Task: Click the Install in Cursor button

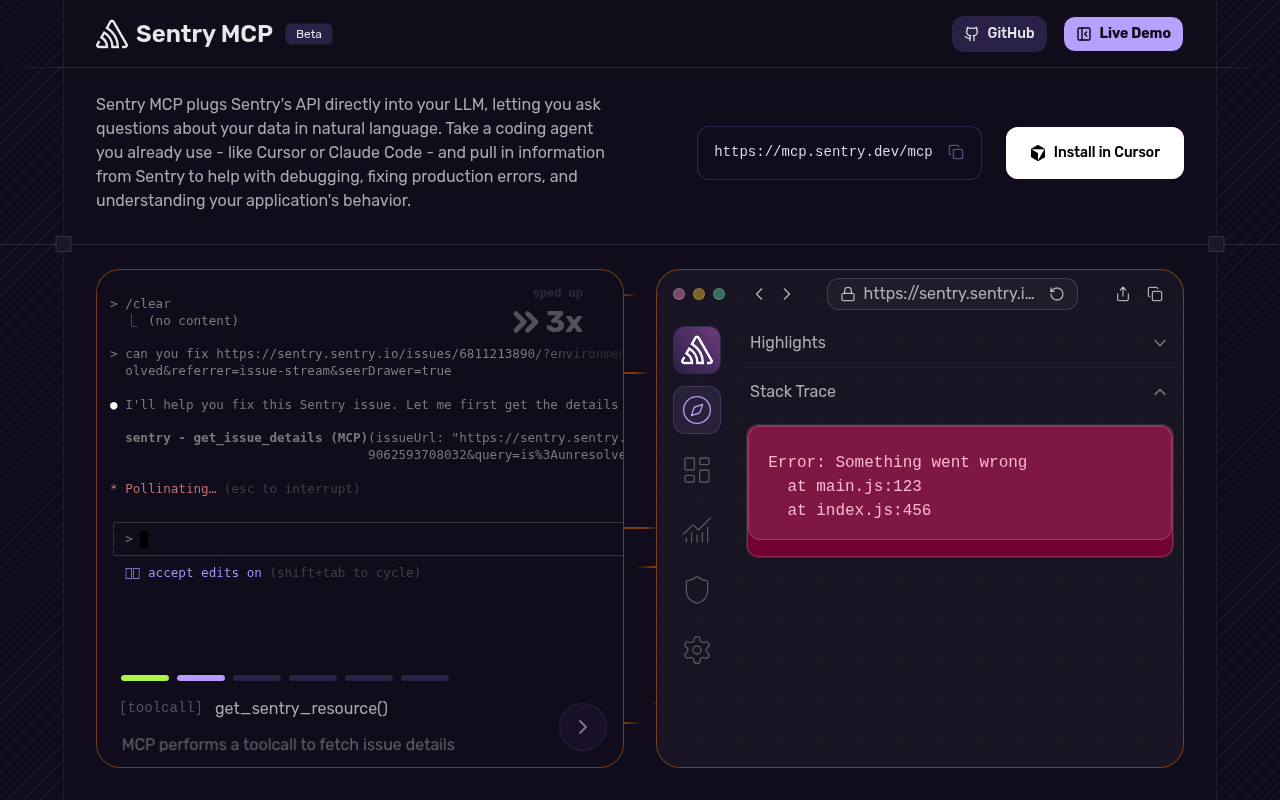Action: pos(1095,153)
